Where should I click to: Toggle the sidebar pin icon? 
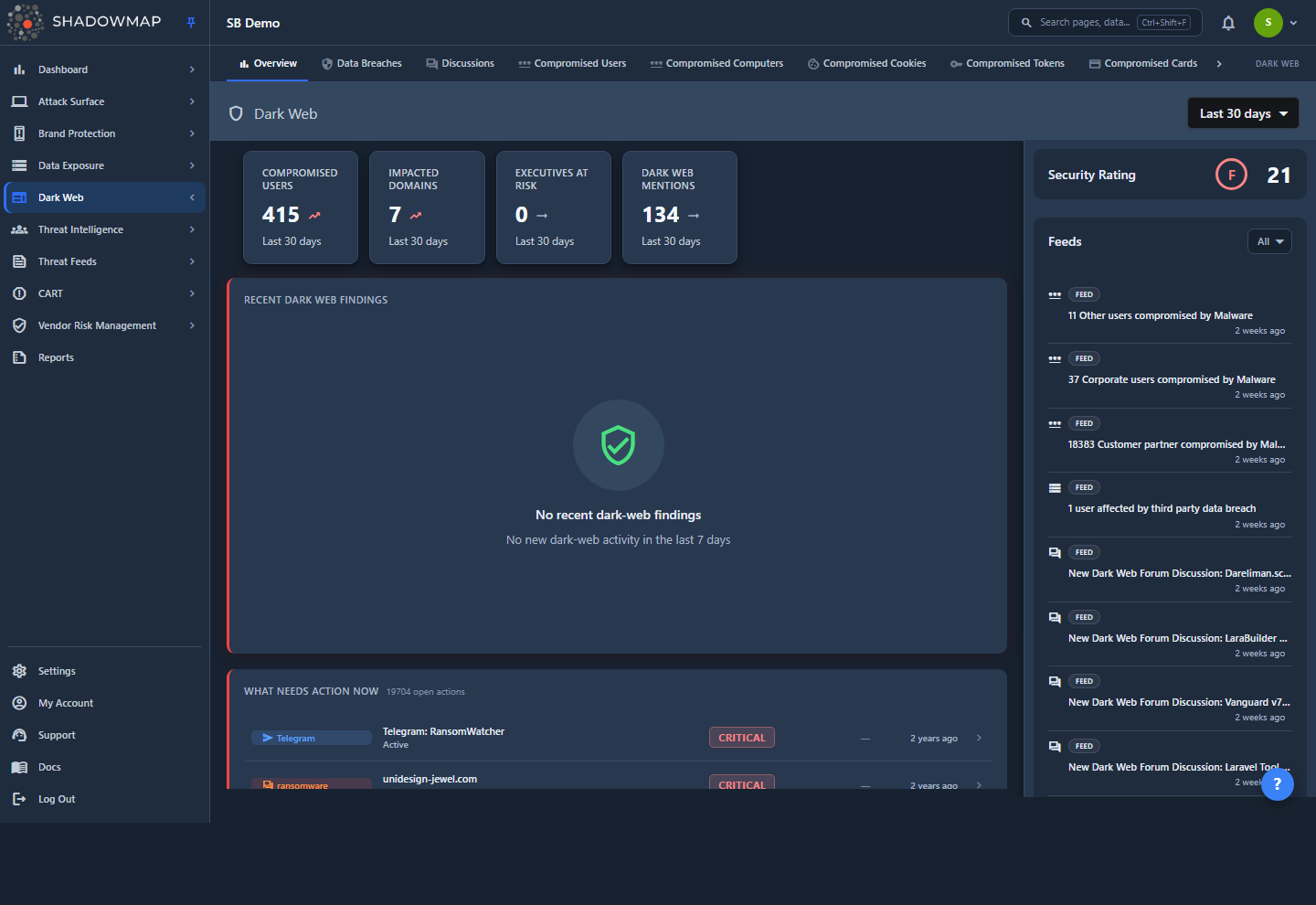point(191,23)
